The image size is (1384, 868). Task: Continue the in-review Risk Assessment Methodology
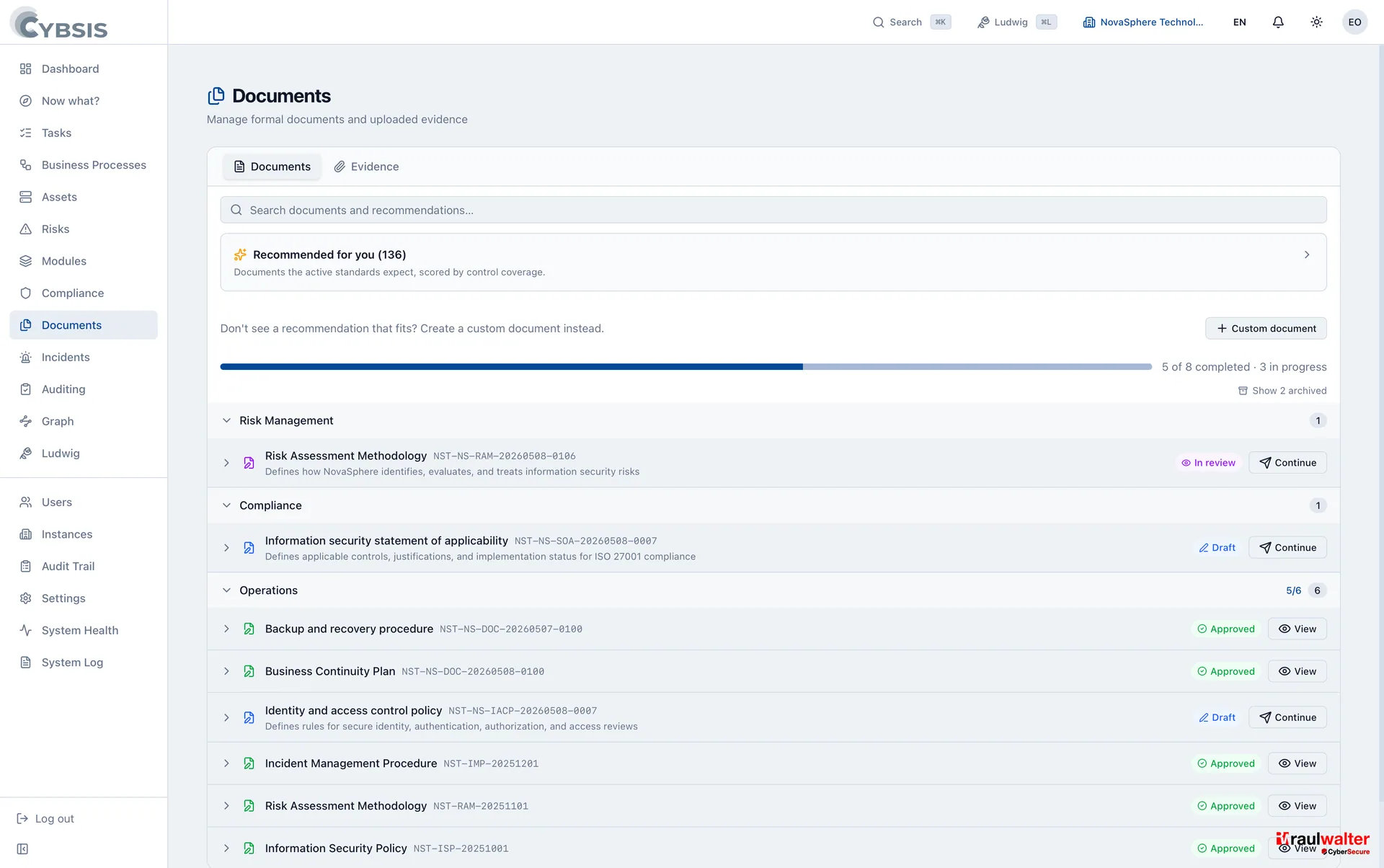1287,463
